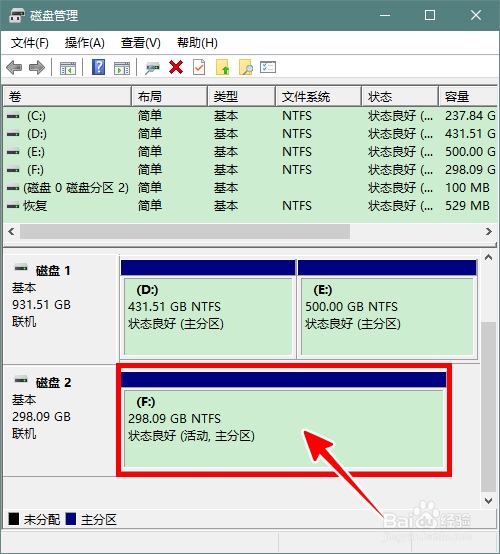
Task: Click the red X delete icon
Action: (x=176, y=67)
